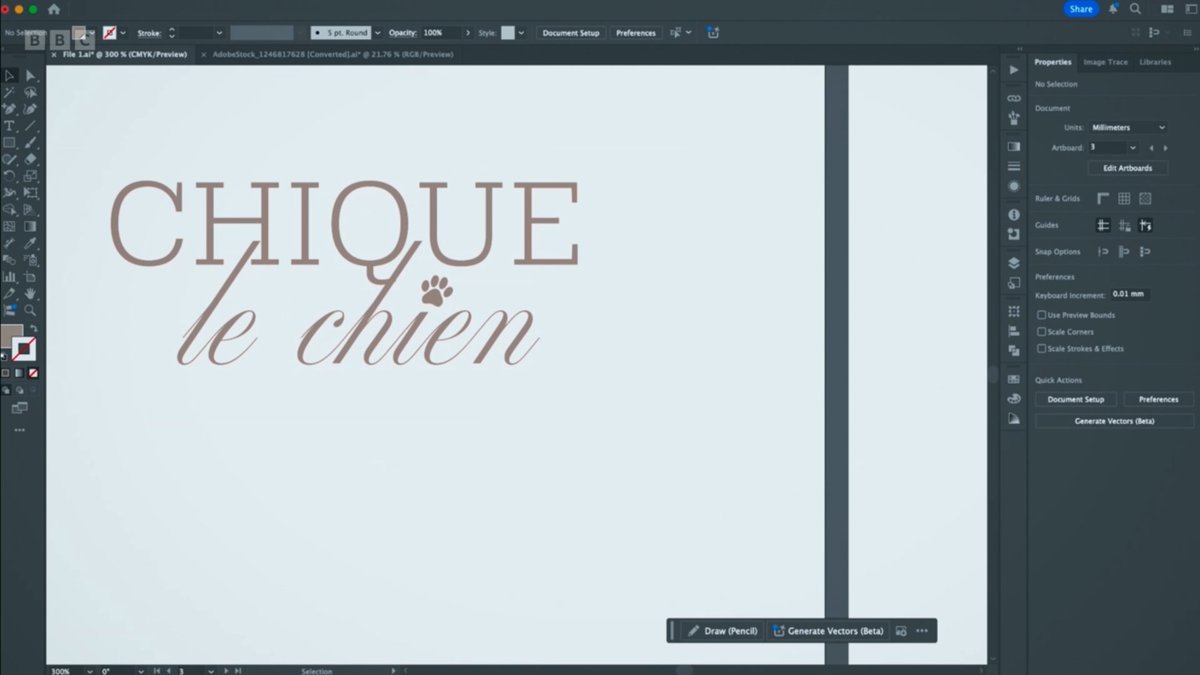Switch to the AdobeStock_1246817628 document tab

[333, 54]
